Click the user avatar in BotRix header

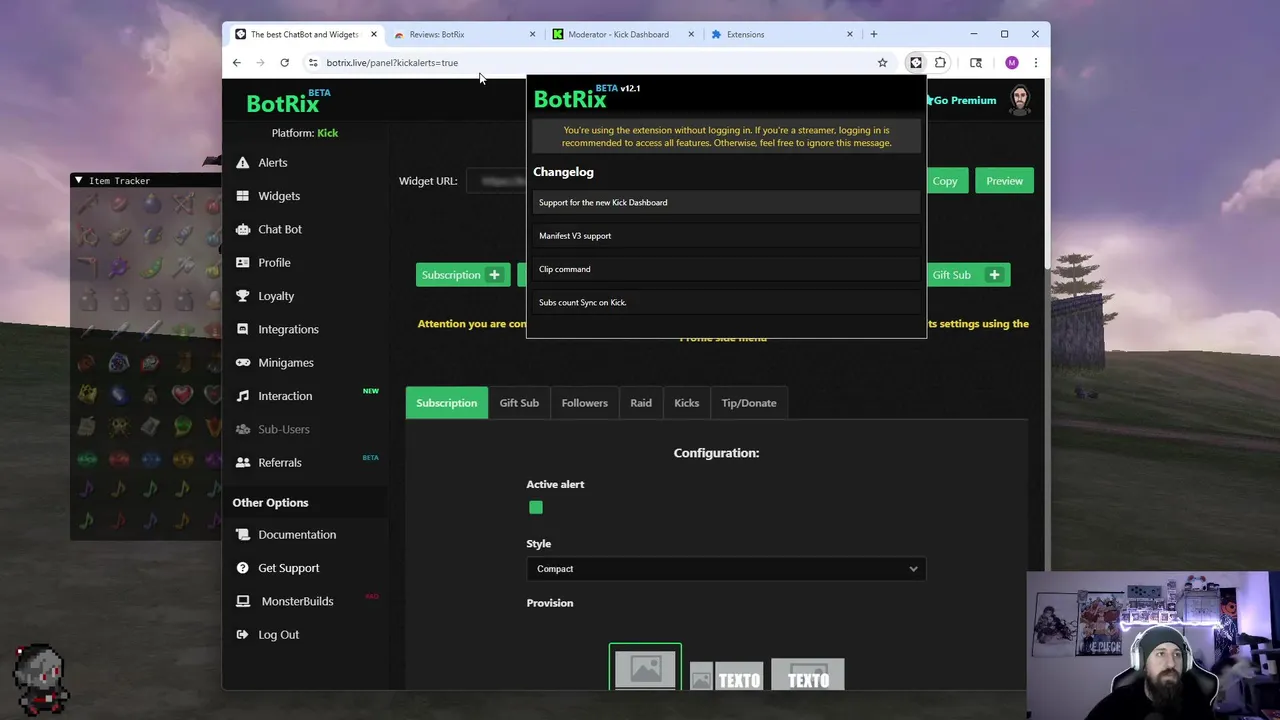[x=1019, y=100]
